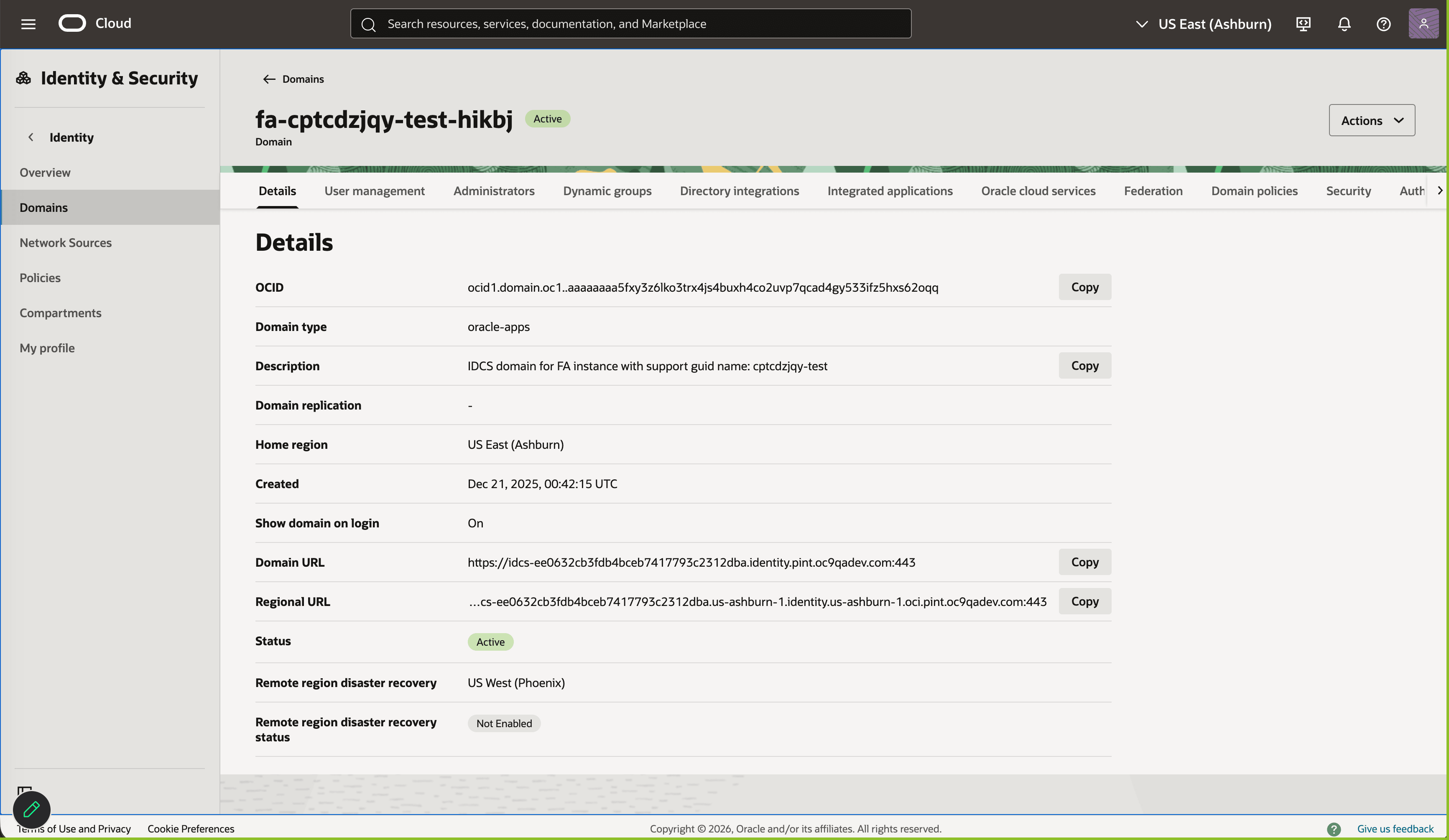The height and width of the screenshot is (840, 1449).
Task: Open the help question mark menu
Action: [1383, 24]
